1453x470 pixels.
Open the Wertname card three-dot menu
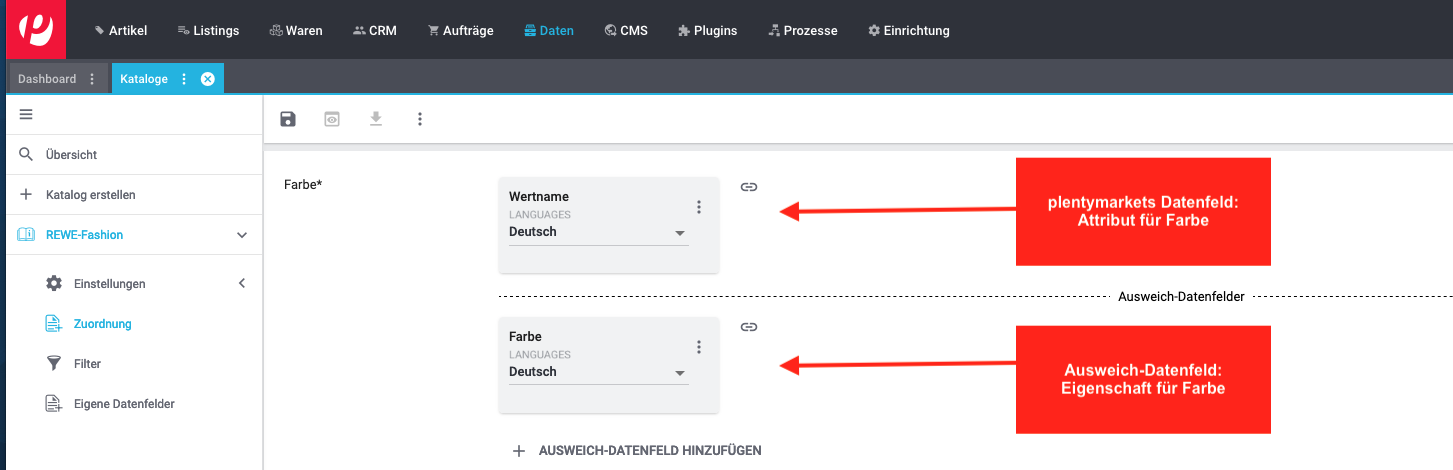point(699,207)
